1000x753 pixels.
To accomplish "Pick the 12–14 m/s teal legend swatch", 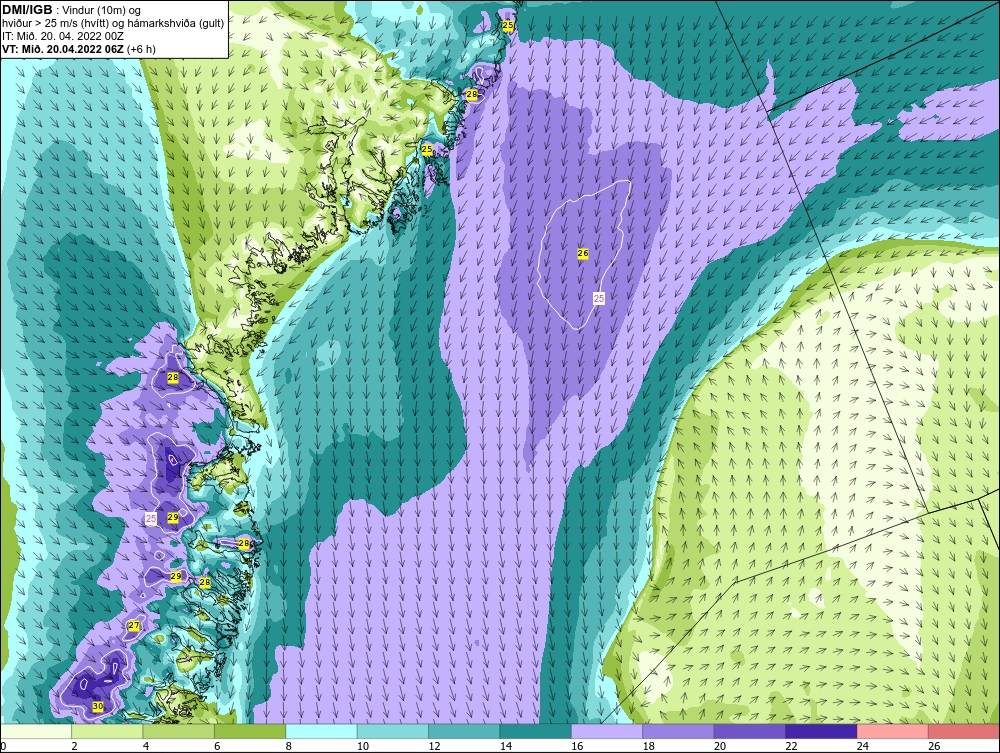I will click(x=464, y=731).
